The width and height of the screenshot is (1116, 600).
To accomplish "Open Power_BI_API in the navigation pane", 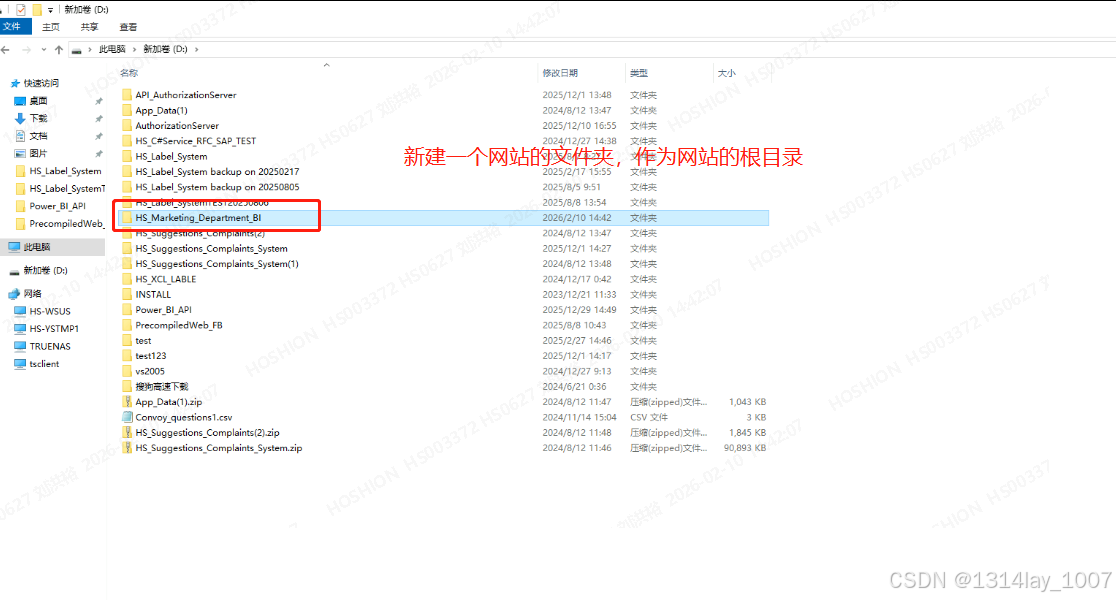I will pos(58,206).
